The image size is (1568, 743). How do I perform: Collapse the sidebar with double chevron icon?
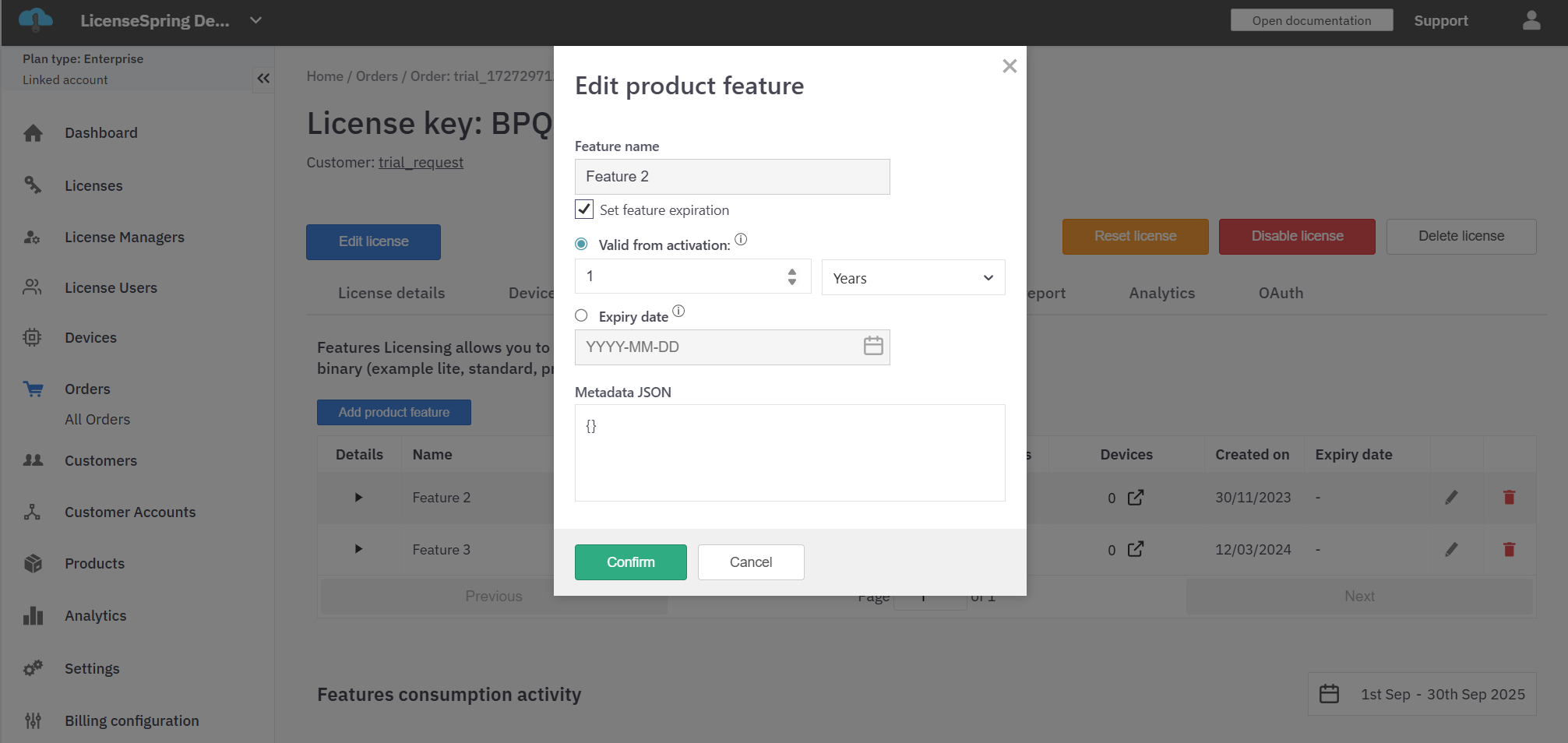263,78
